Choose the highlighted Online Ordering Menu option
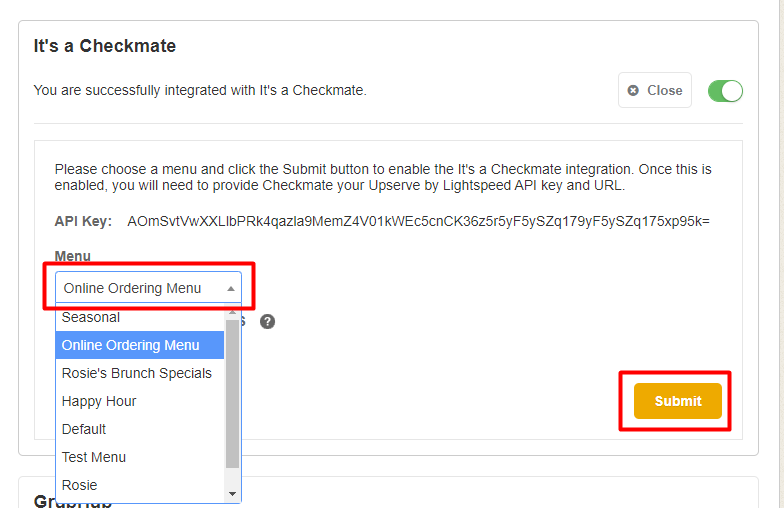This screenshot has width=784, height=508. [131, 345]
